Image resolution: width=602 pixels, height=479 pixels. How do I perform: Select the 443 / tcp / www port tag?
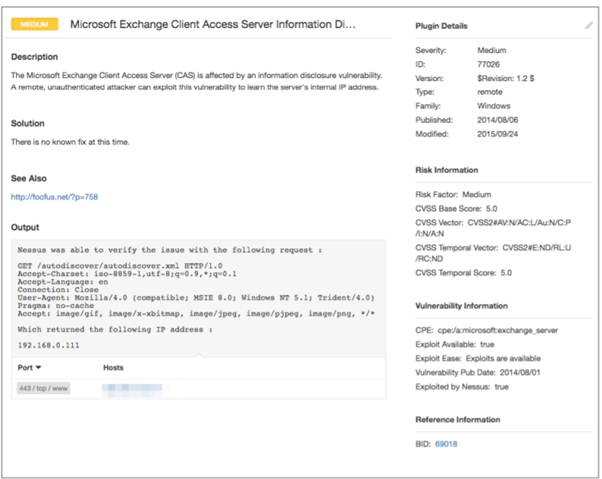point(44,386)
